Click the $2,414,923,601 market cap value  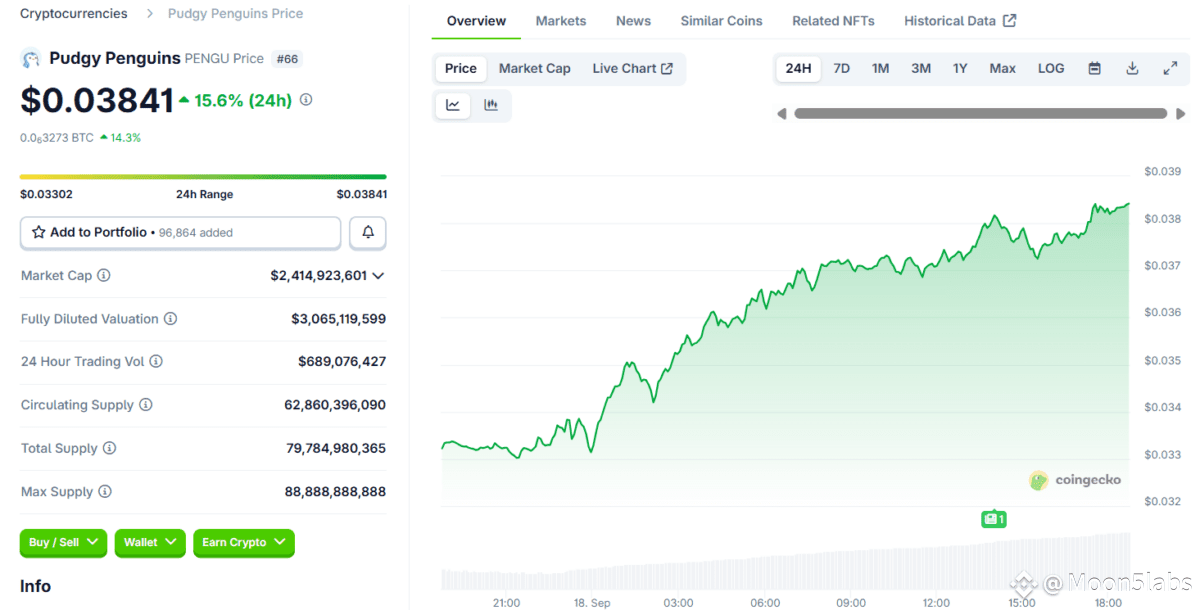318,276
